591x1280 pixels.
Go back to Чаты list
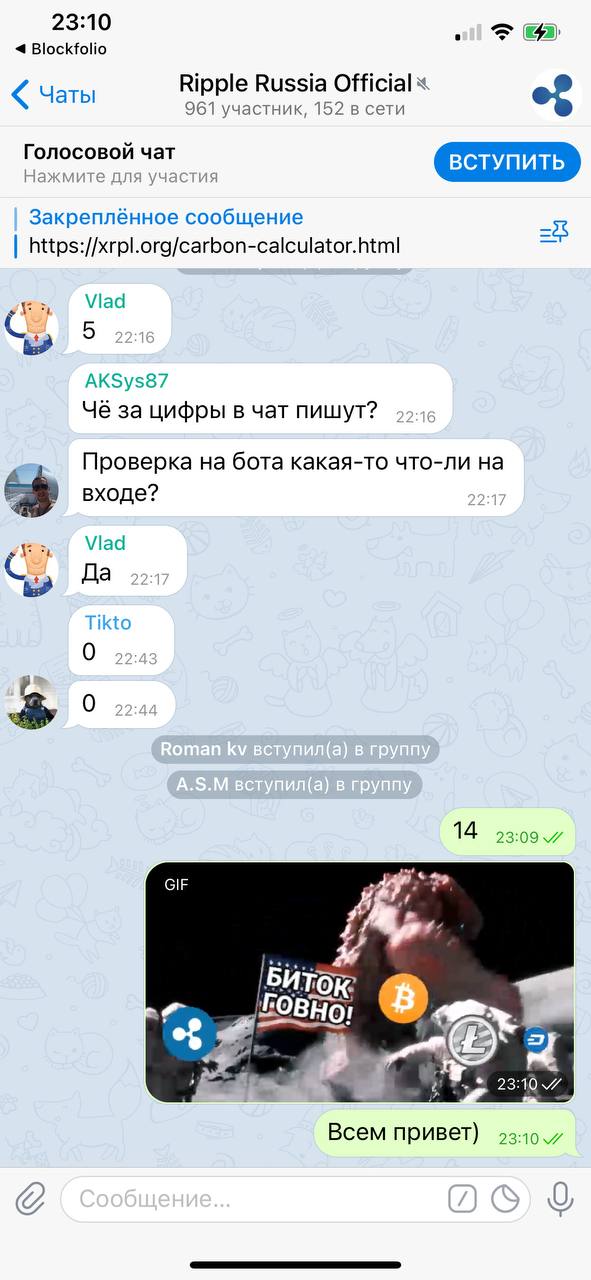(x=53, y=96)
